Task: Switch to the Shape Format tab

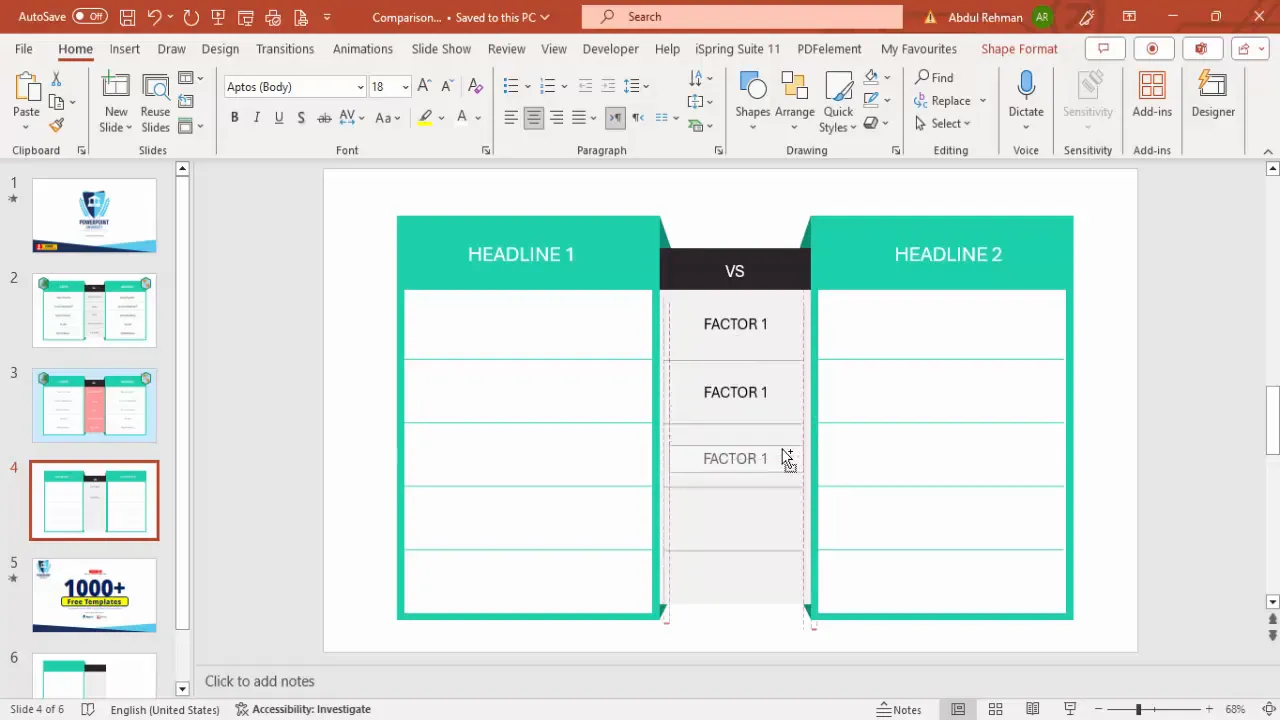Action: tap(1019, 48)
